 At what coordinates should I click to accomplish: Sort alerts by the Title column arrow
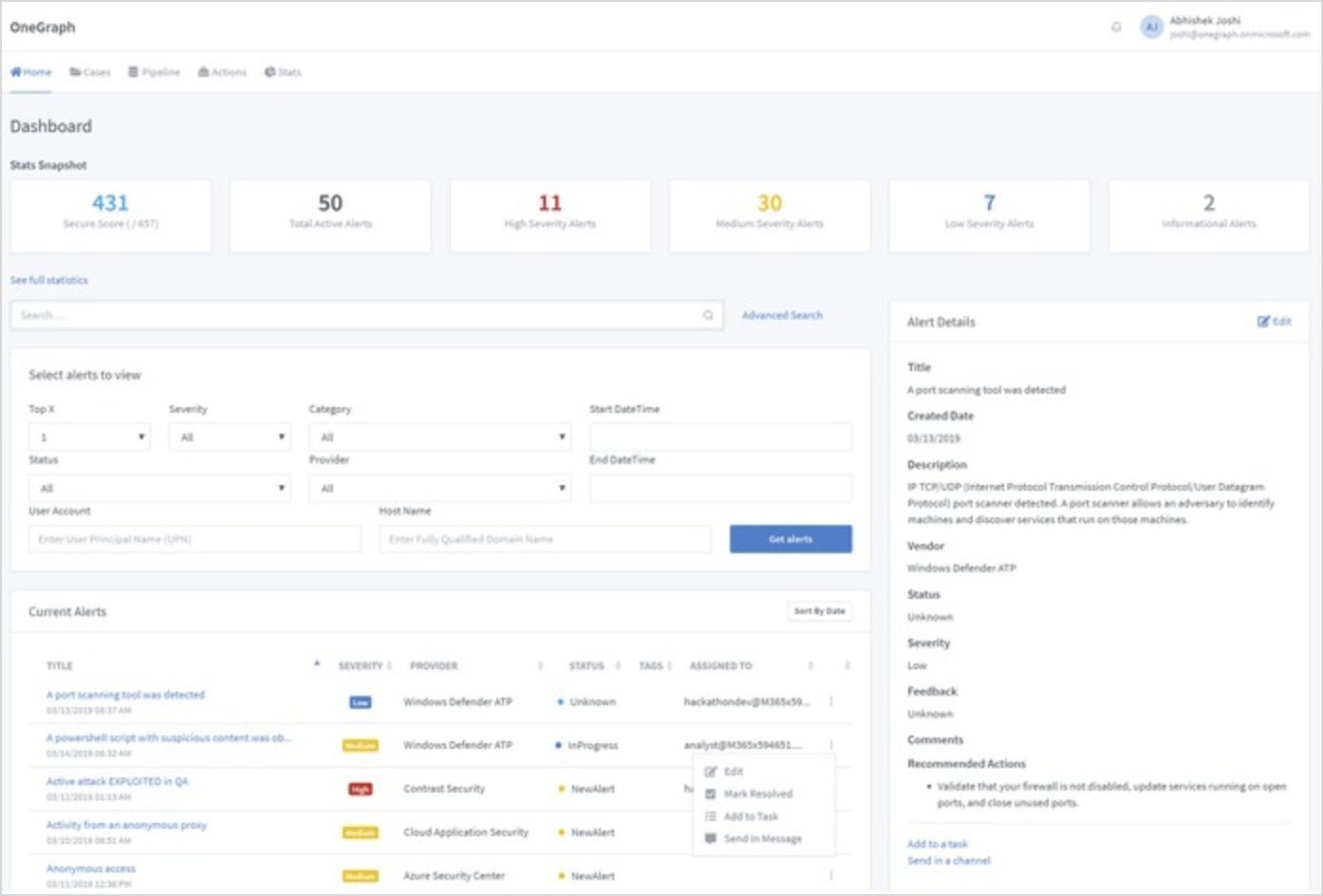tap(316, 664)
